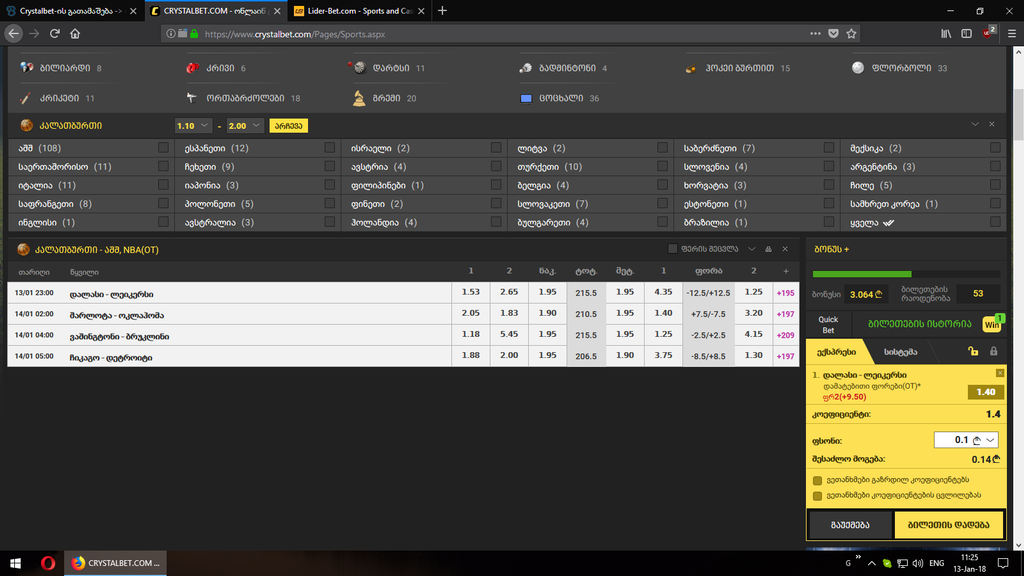1024x576 pixels.
Task: Click the open padlock icon in bet slip
Action: tap(973, 351)
